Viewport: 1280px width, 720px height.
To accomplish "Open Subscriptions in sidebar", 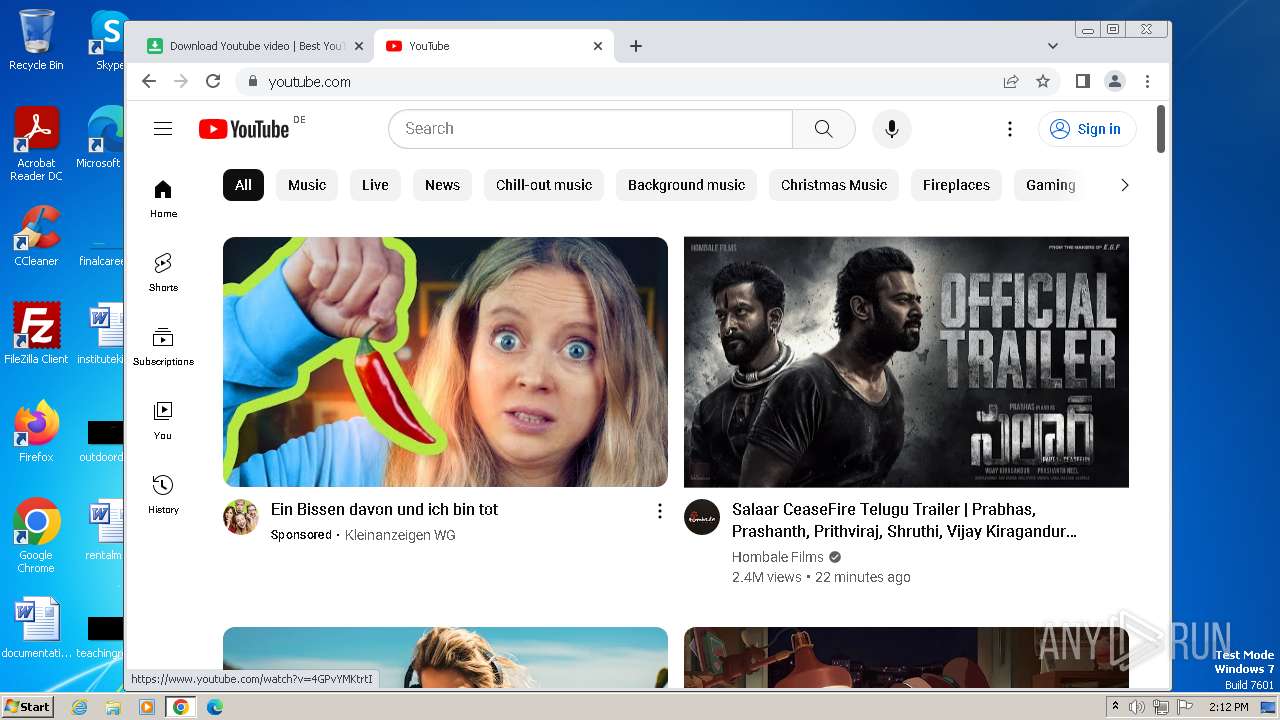I will coord(163,347).
